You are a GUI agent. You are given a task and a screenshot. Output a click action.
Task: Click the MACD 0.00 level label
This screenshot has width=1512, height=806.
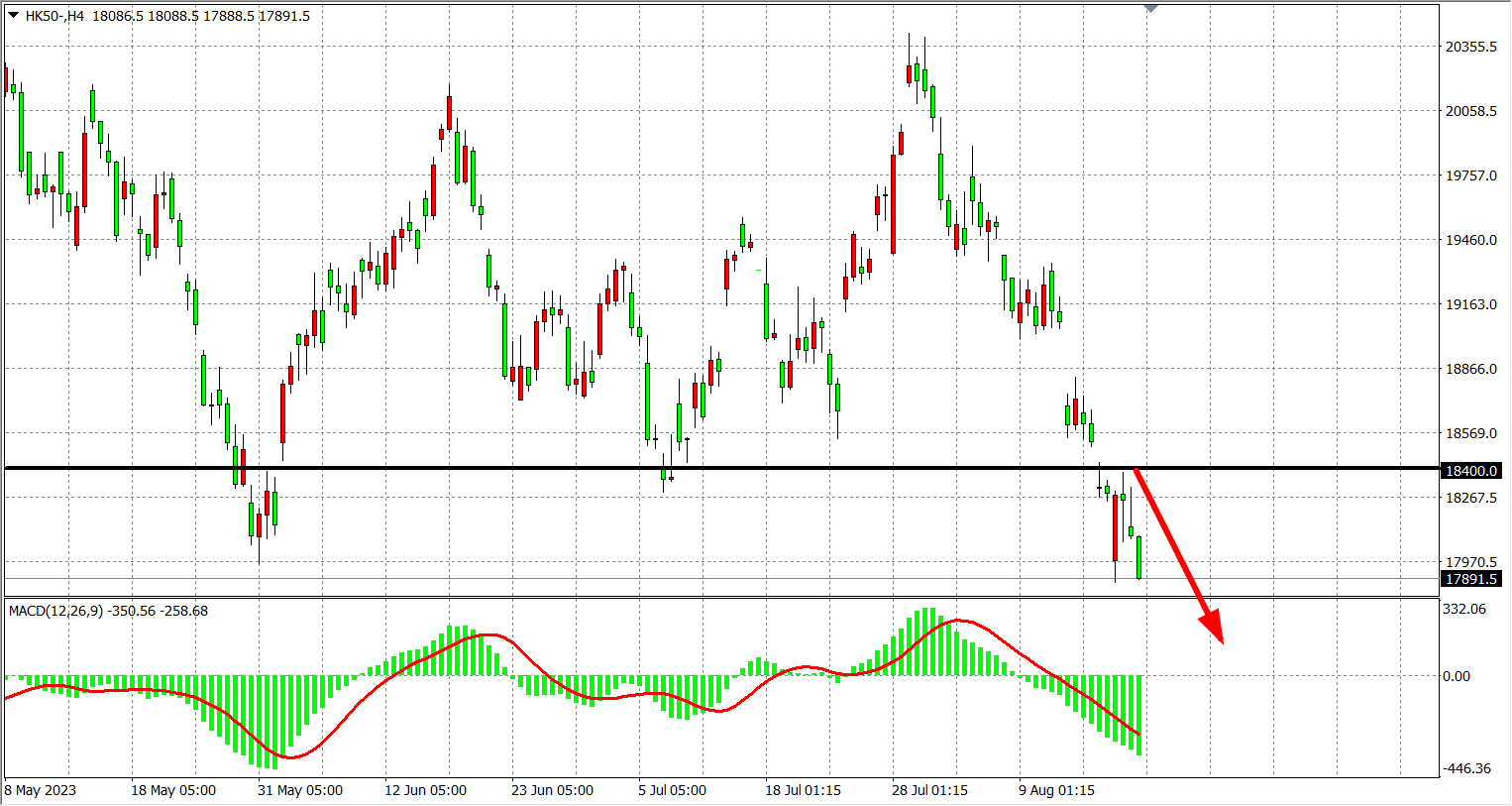[x=1457, y=676]
